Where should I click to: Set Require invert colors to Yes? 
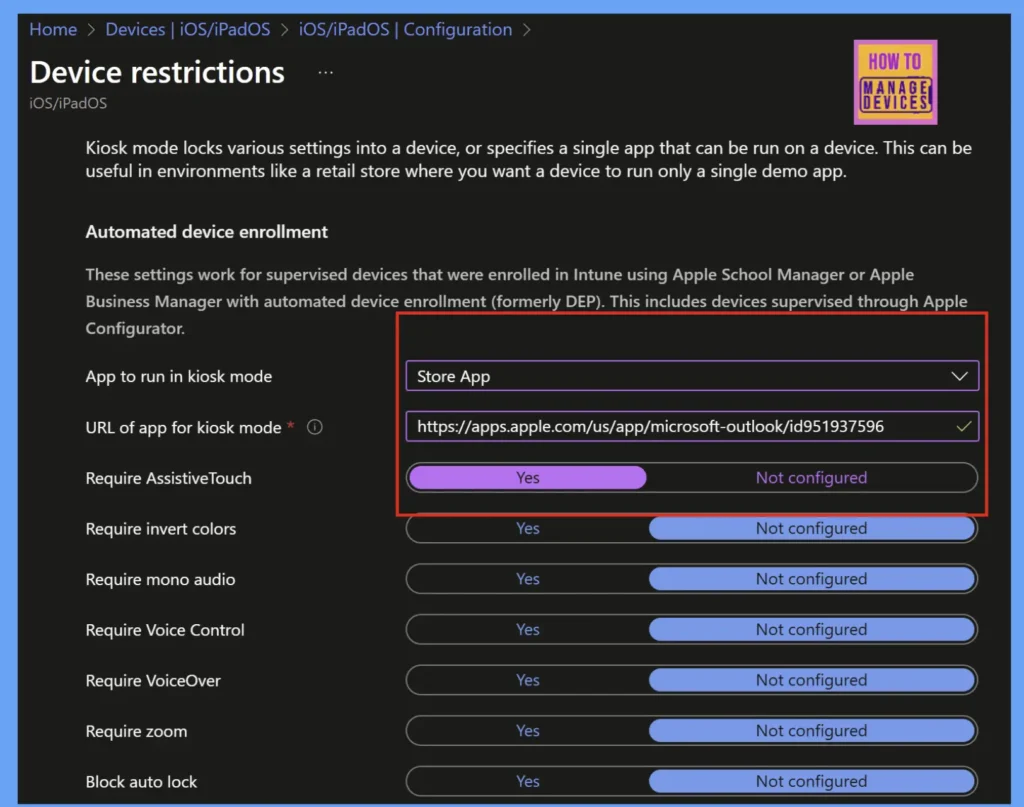click(527, 528)
